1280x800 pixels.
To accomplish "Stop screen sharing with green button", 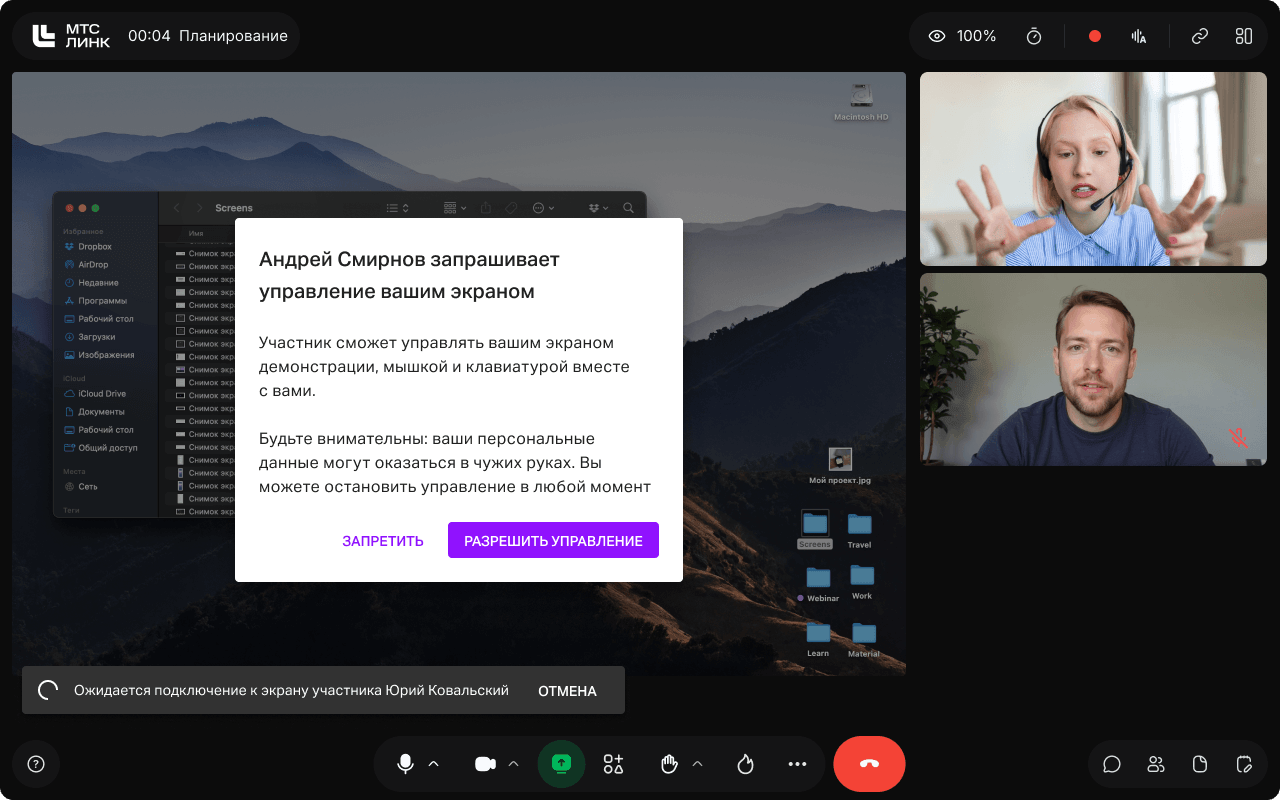I will click(x=561, y=764).
